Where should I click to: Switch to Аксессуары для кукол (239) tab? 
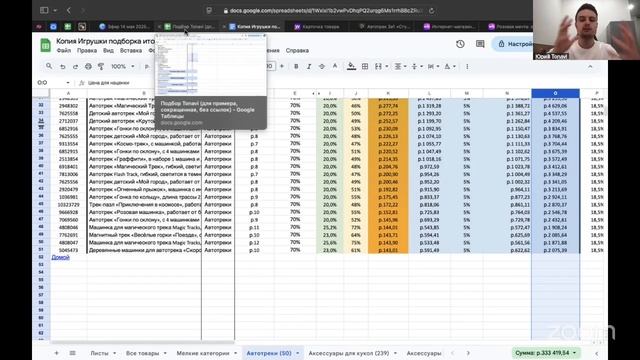click(x=349, y=353)
